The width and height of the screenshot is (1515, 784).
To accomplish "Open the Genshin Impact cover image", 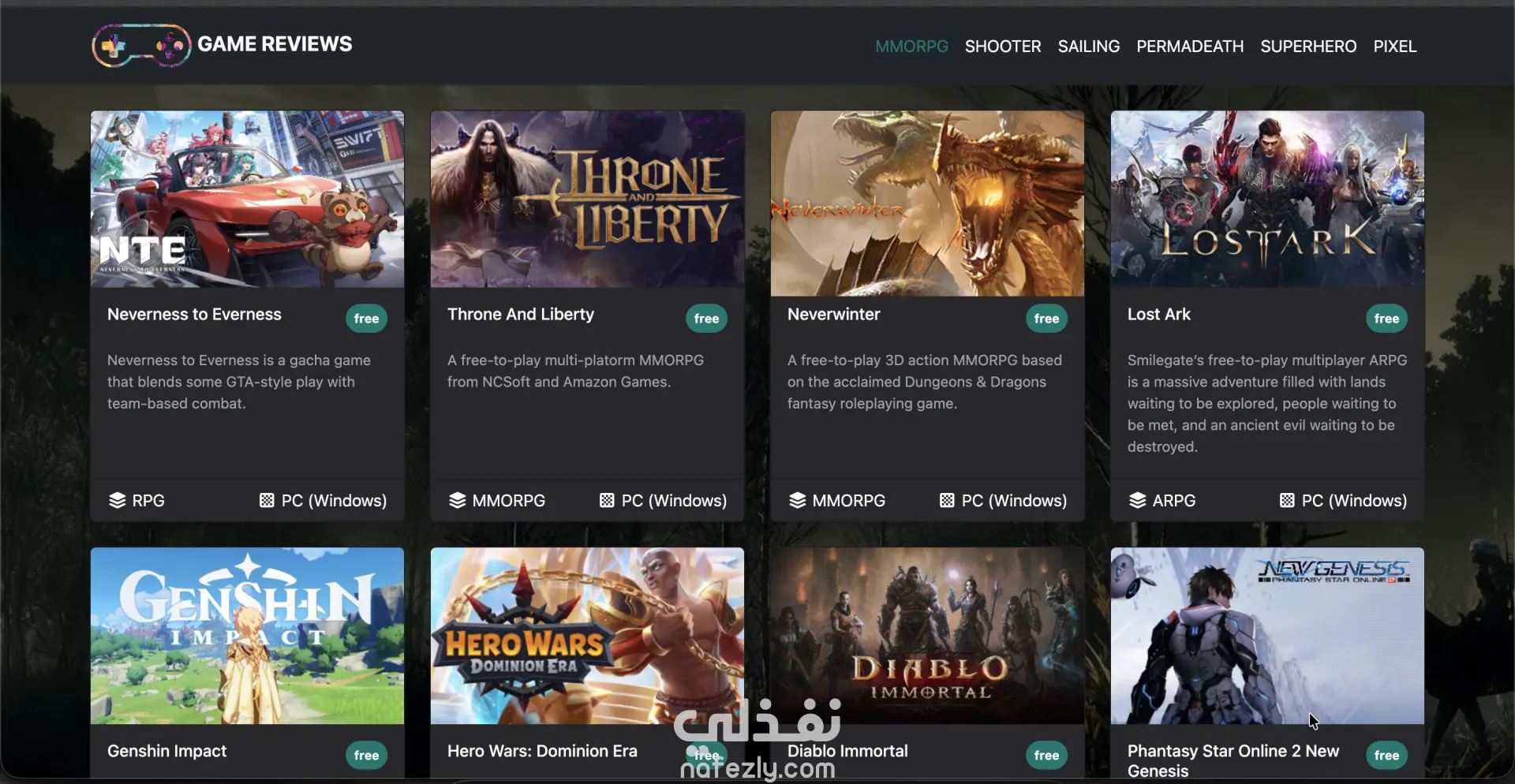I will 247,636.
